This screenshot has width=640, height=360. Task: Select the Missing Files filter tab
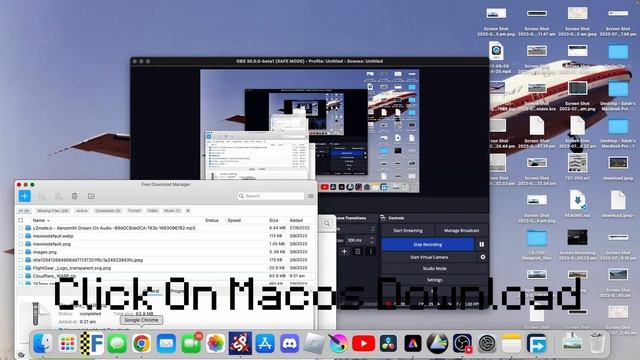pyautogui.click(x=53, y=211)
